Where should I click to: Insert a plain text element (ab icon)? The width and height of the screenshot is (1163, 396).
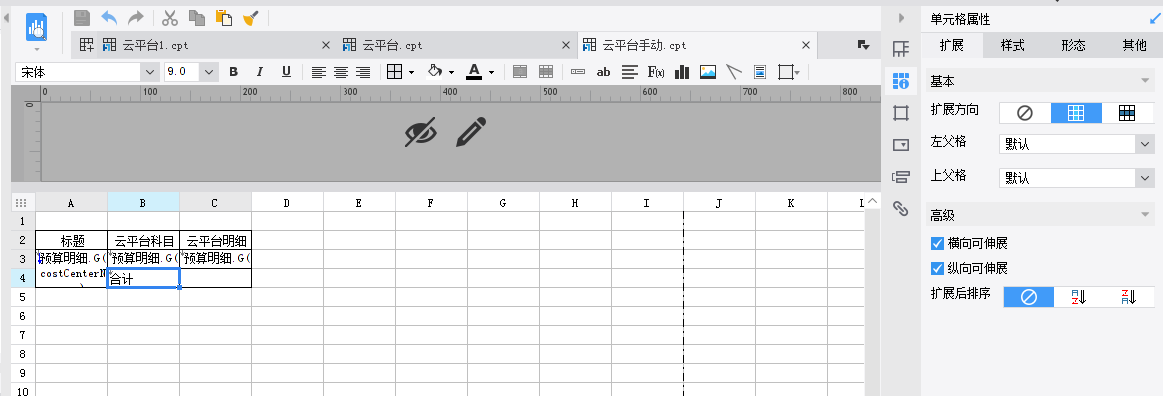tap(603, 72)
